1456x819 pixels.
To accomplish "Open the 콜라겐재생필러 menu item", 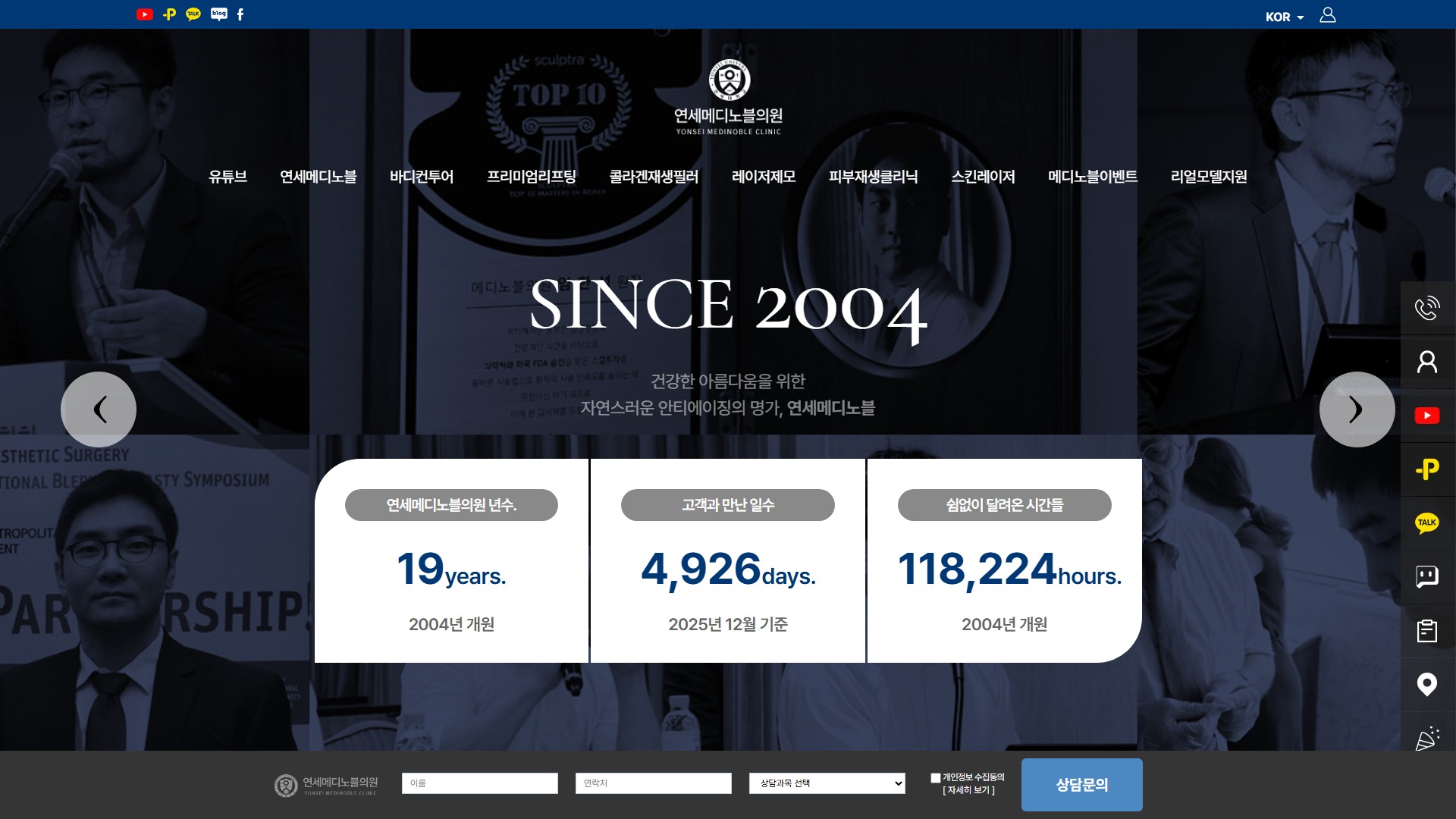I will 654,177.
